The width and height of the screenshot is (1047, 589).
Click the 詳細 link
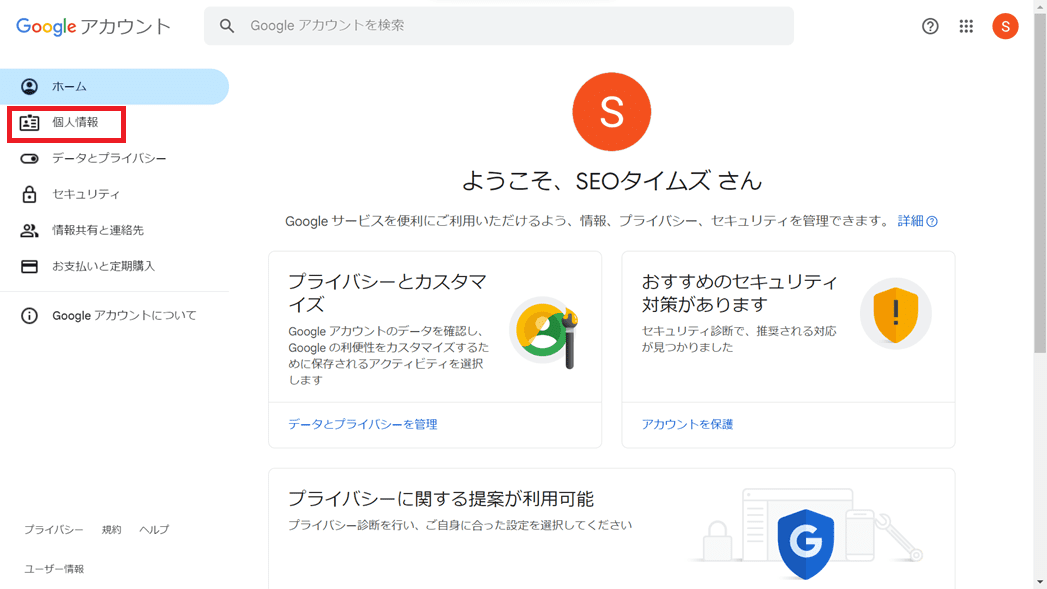point(910,221)
